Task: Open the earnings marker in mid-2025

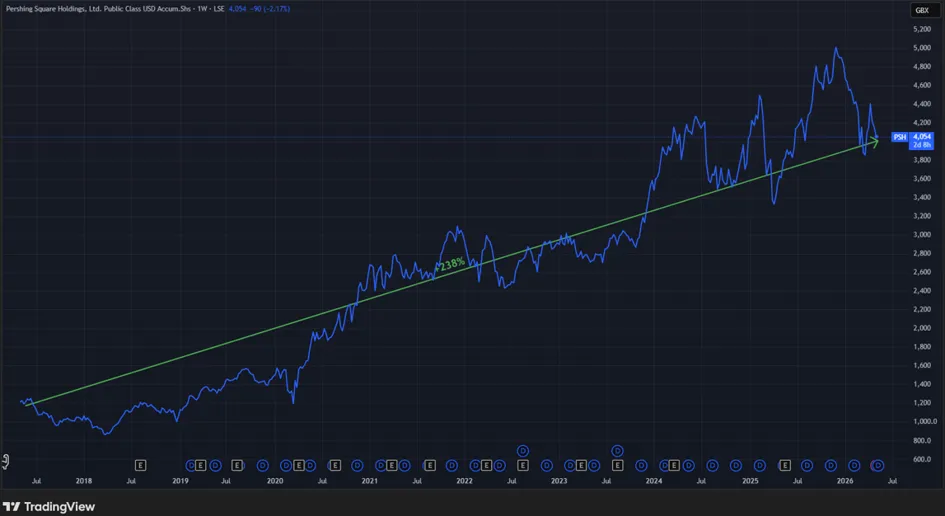Action: (785, 465)
